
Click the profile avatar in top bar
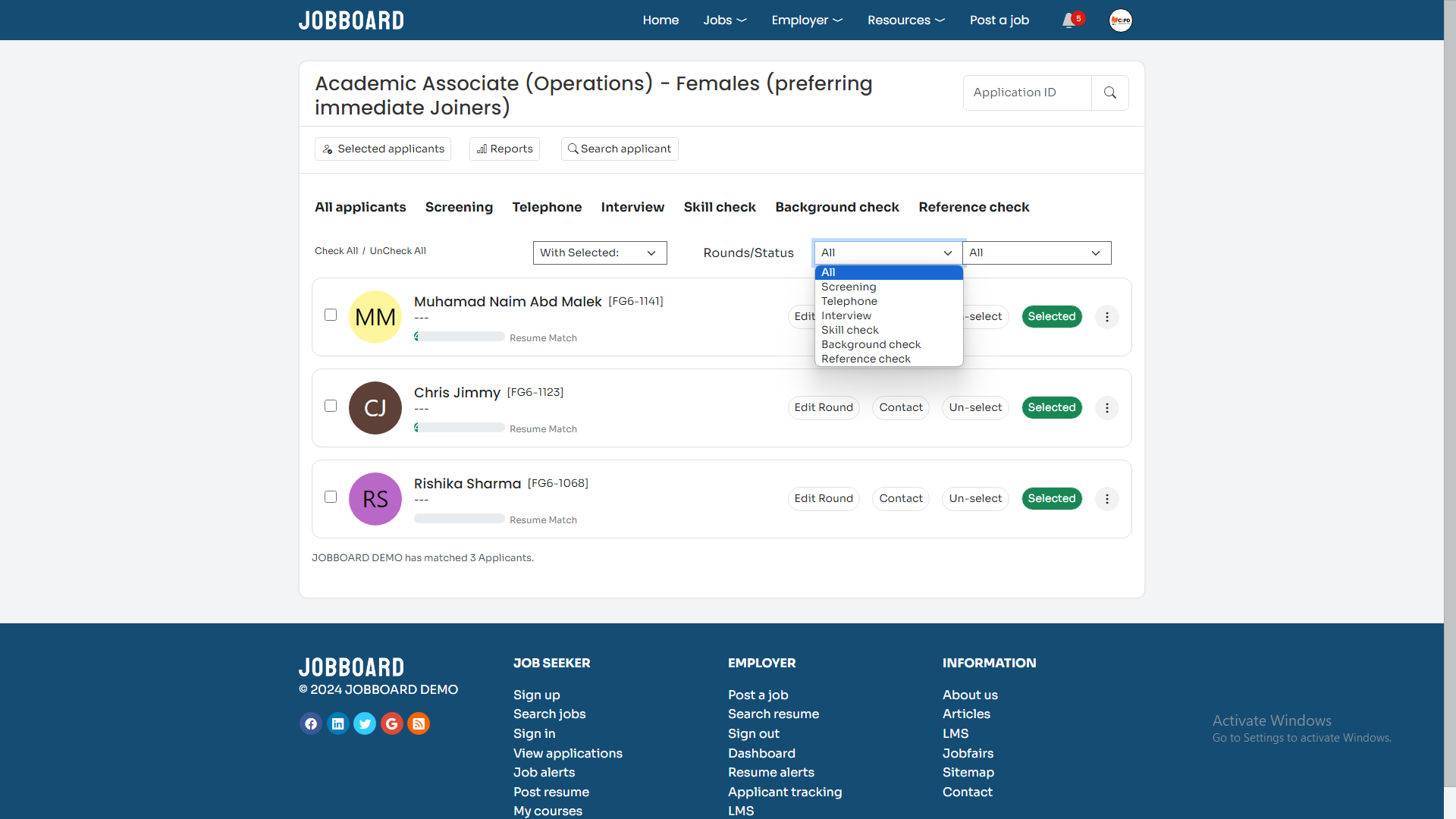(1120, 20)
